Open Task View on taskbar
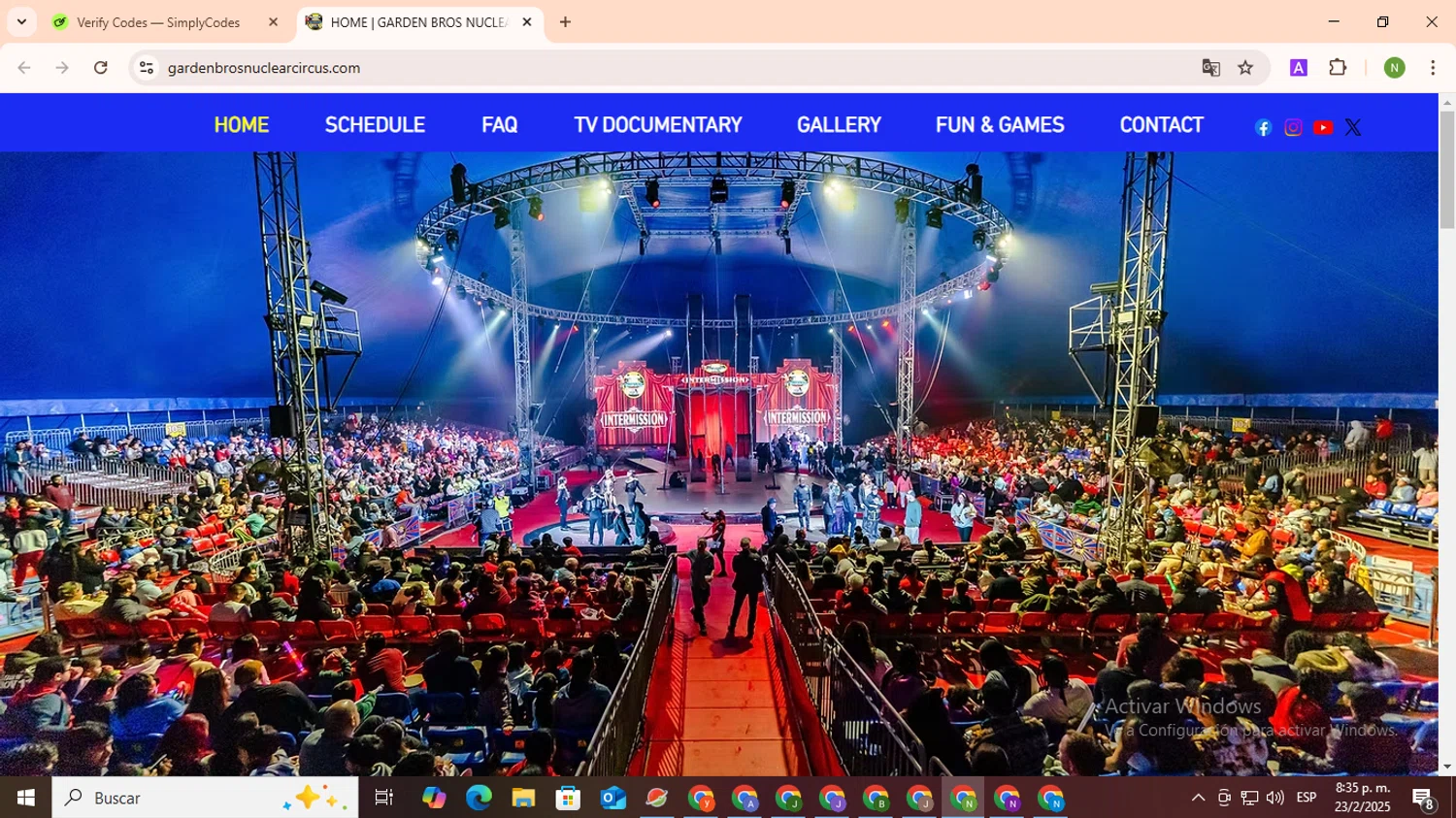 click(383, 798)
